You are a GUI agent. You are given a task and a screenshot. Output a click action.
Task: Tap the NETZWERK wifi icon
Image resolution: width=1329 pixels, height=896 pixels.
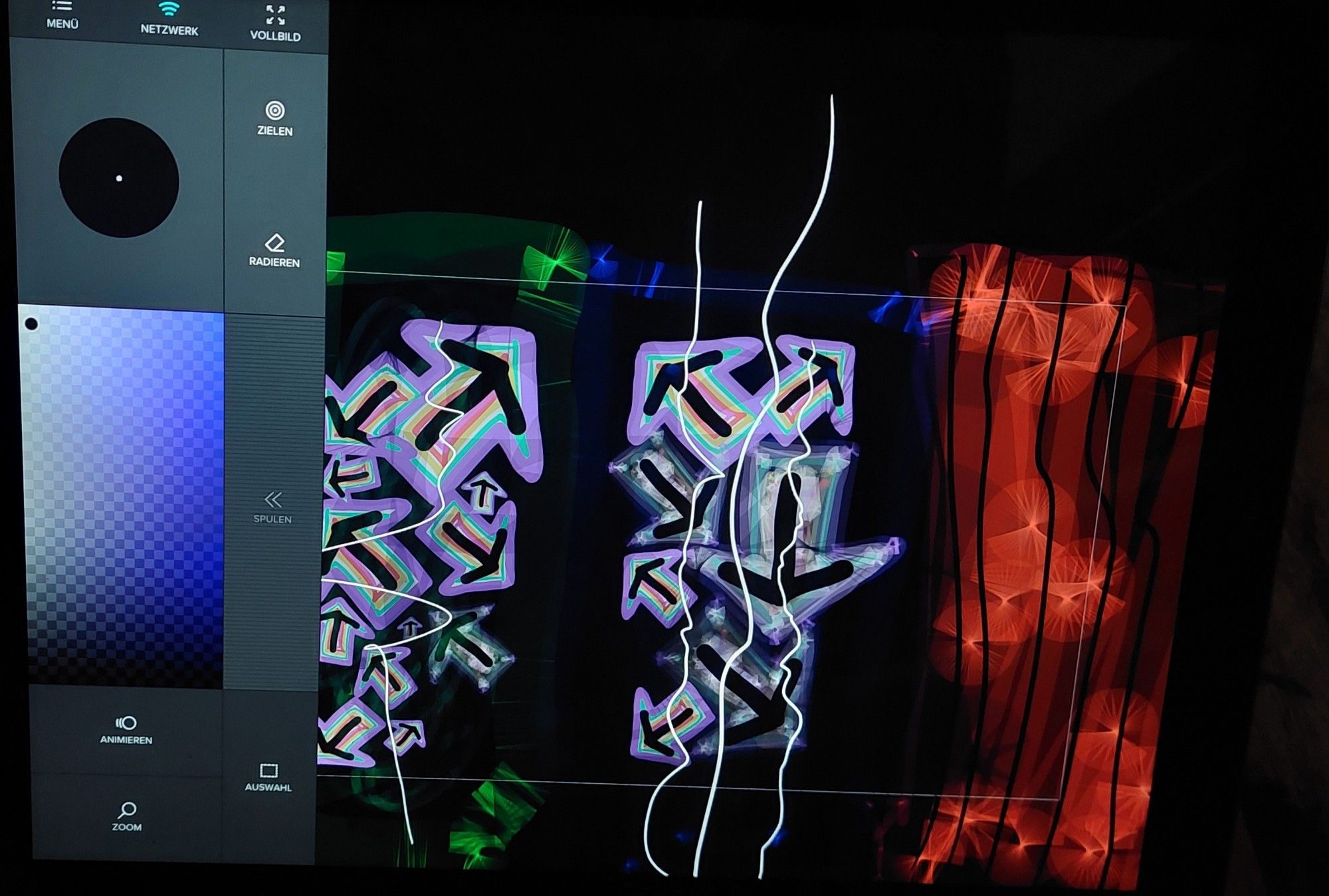pos(169,19)
